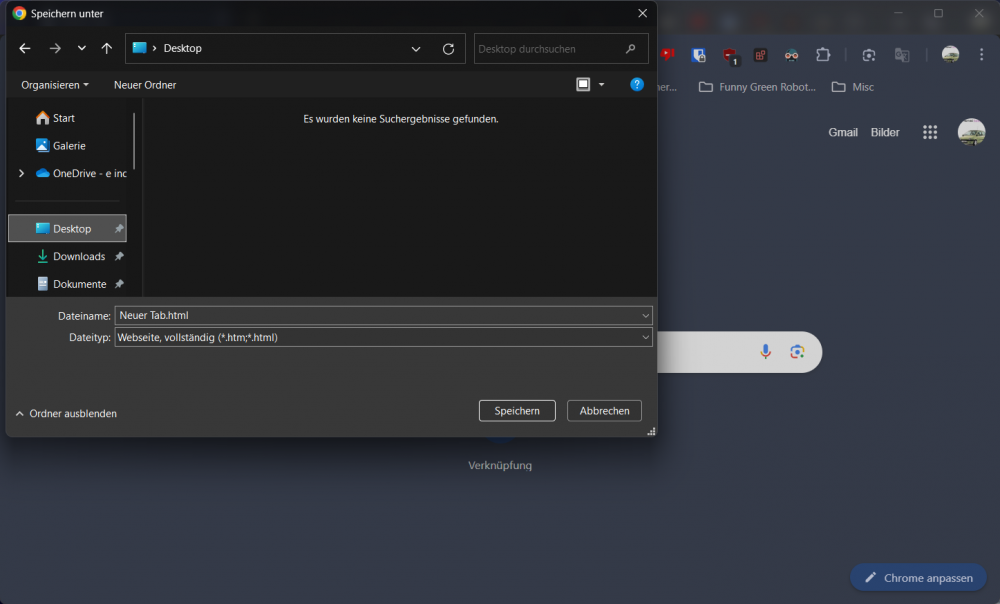Open the Google apps grid

coord(929,131)
